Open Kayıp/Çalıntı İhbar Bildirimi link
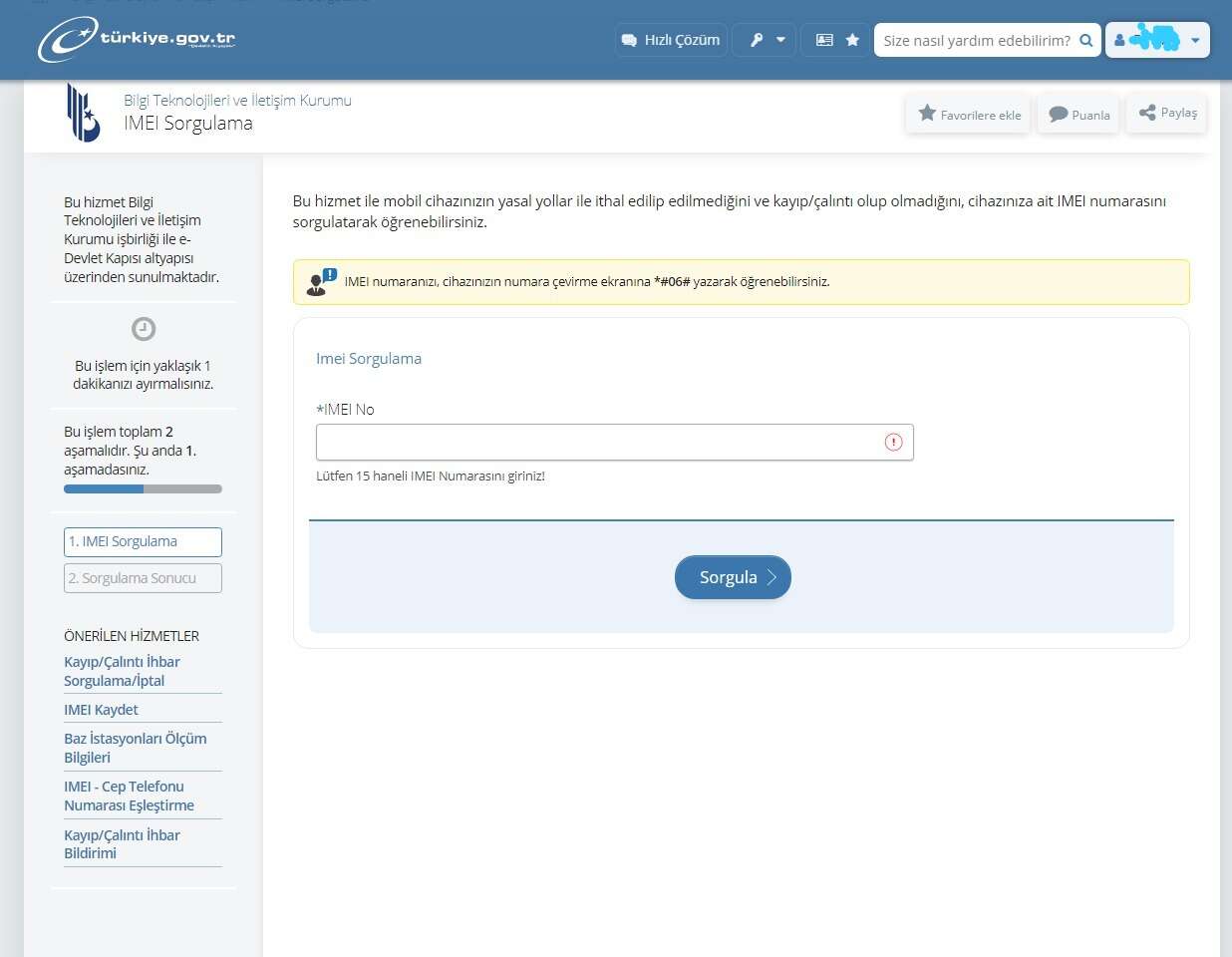Viewport: 1232px width, 957px height. (x=122, y=843)
